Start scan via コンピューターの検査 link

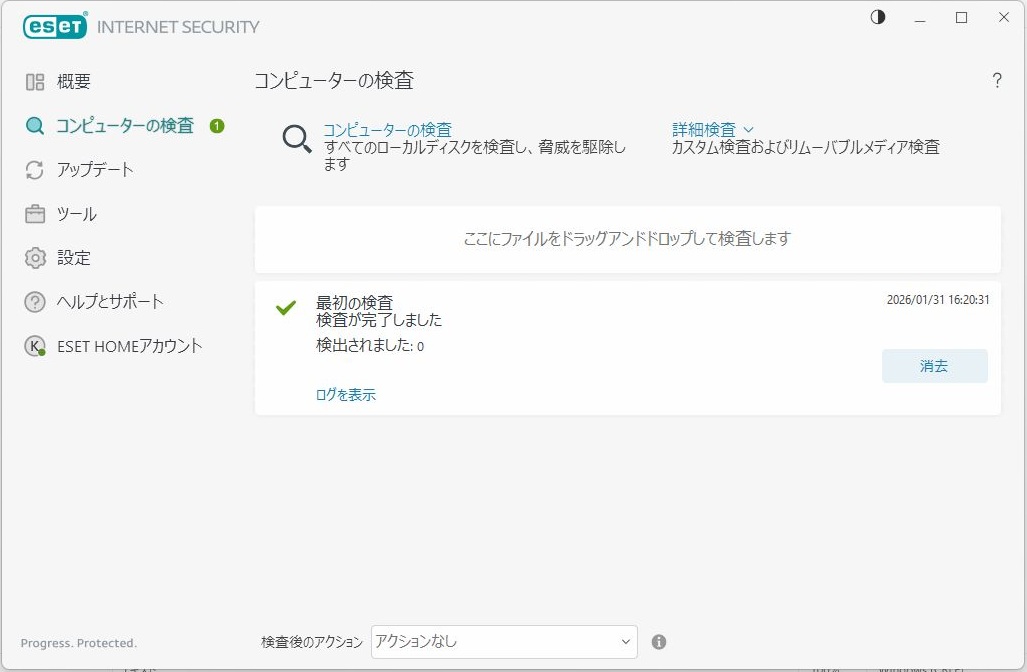(387, 130)
